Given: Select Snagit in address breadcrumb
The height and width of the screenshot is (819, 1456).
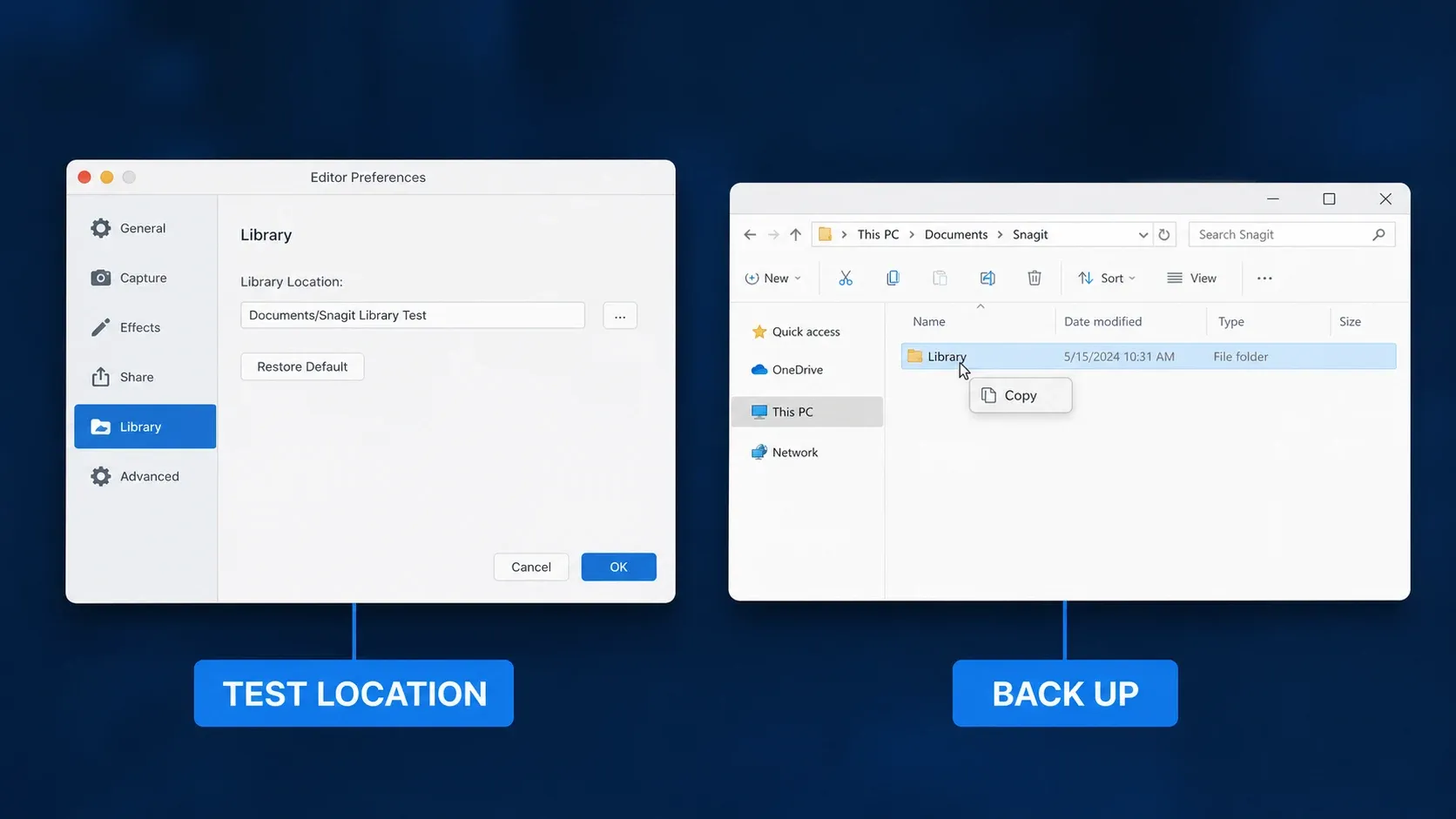Looking at the screenshot, I should coord(1030,235).
